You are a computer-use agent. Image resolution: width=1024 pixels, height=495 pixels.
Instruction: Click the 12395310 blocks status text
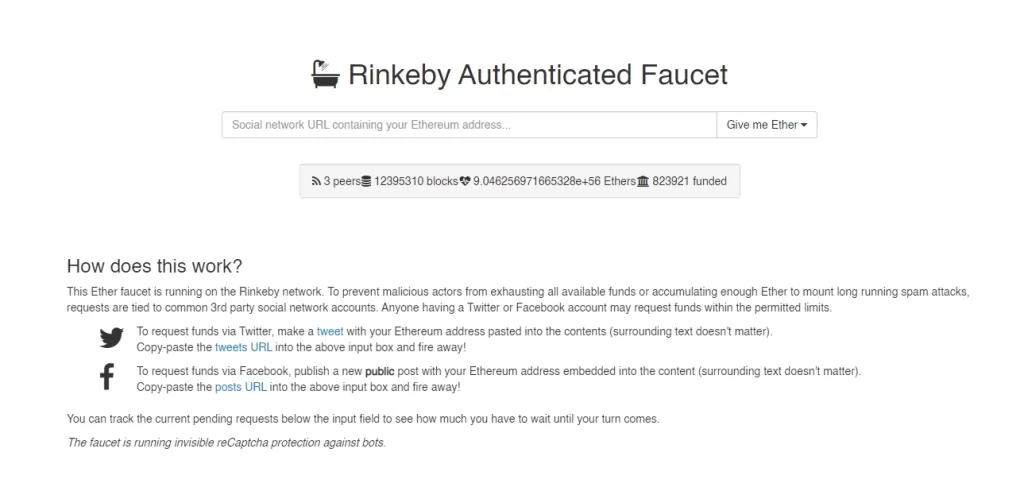click(415, 182)
